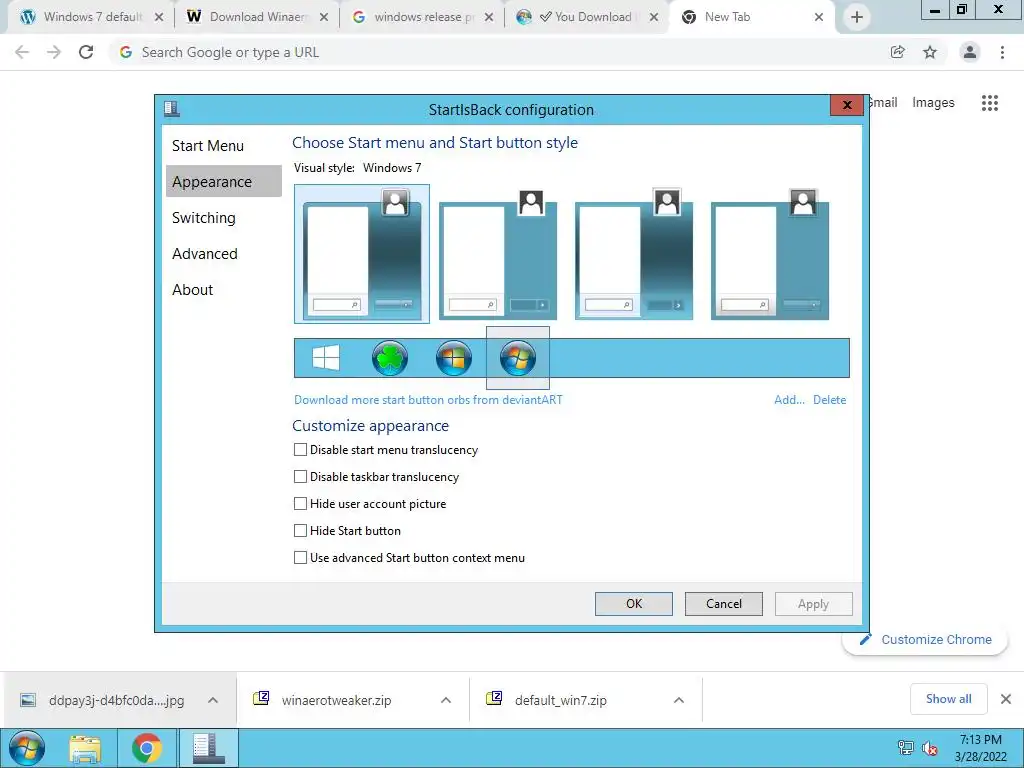
Task: Bookmark this tab with the star
Action: click(x=930, y=52)
